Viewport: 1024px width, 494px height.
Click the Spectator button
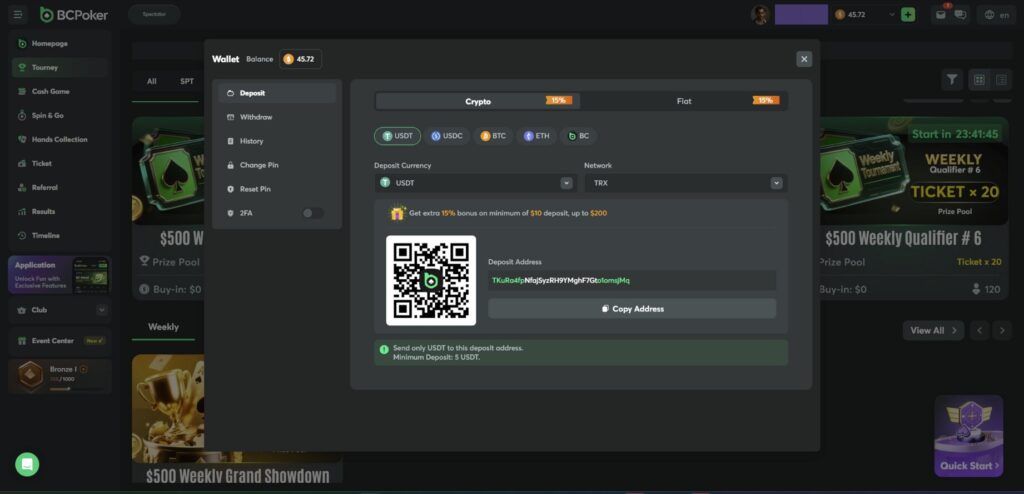pyautogui.click(x=154, y=14)
